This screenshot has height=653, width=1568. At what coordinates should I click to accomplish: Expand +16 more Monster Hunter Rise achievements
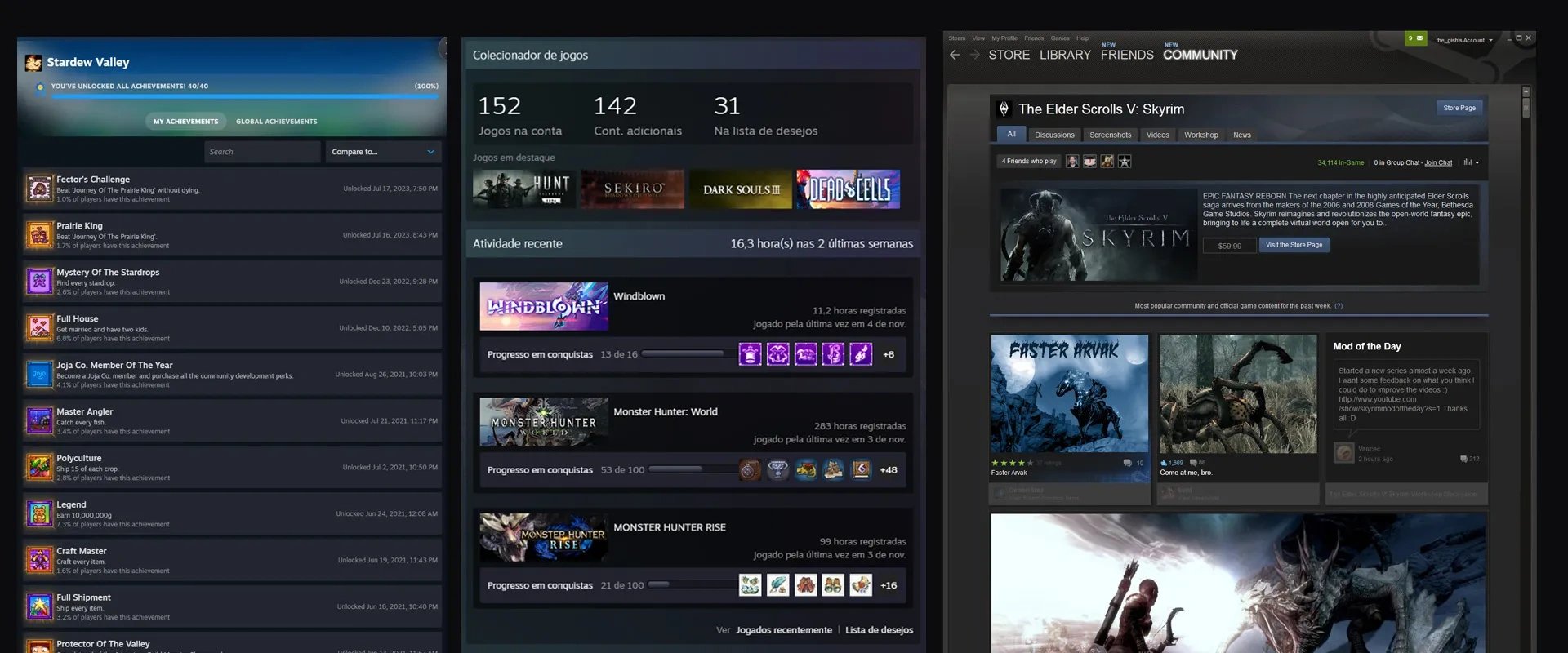[x=889, y=585]
